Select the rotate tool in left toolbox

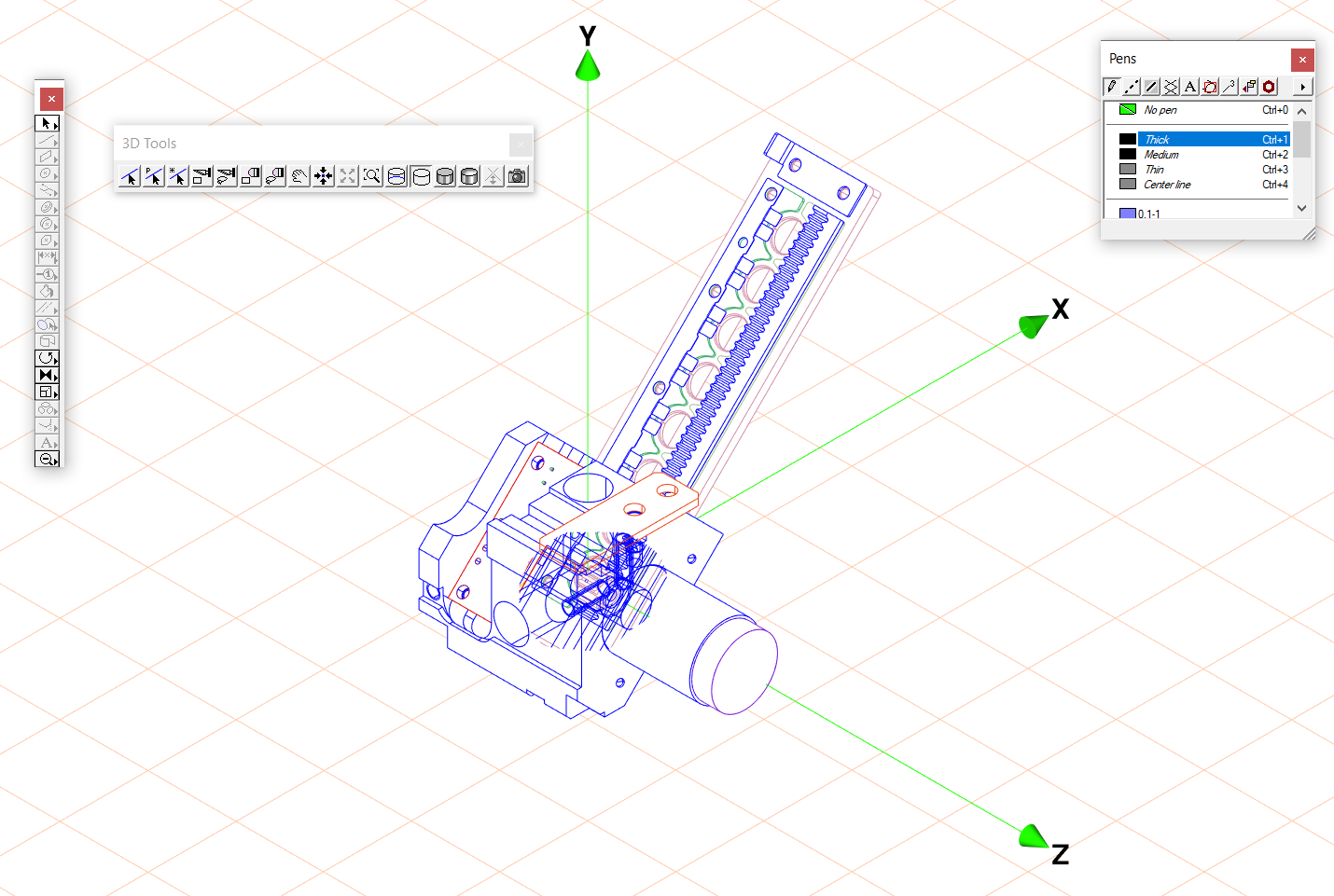45,358
